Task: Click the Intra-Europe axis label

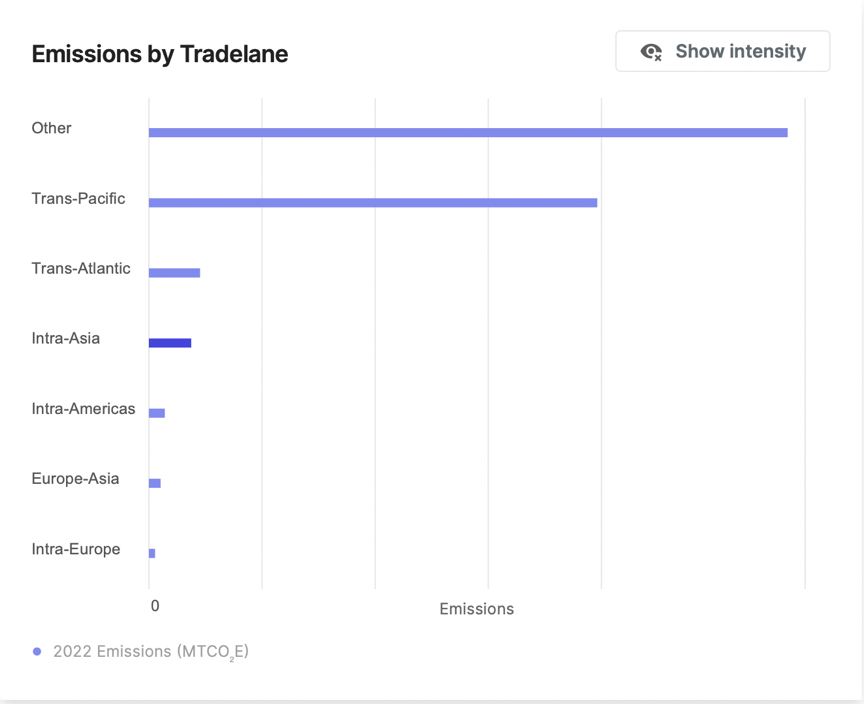Action: (x=76, y=549)
